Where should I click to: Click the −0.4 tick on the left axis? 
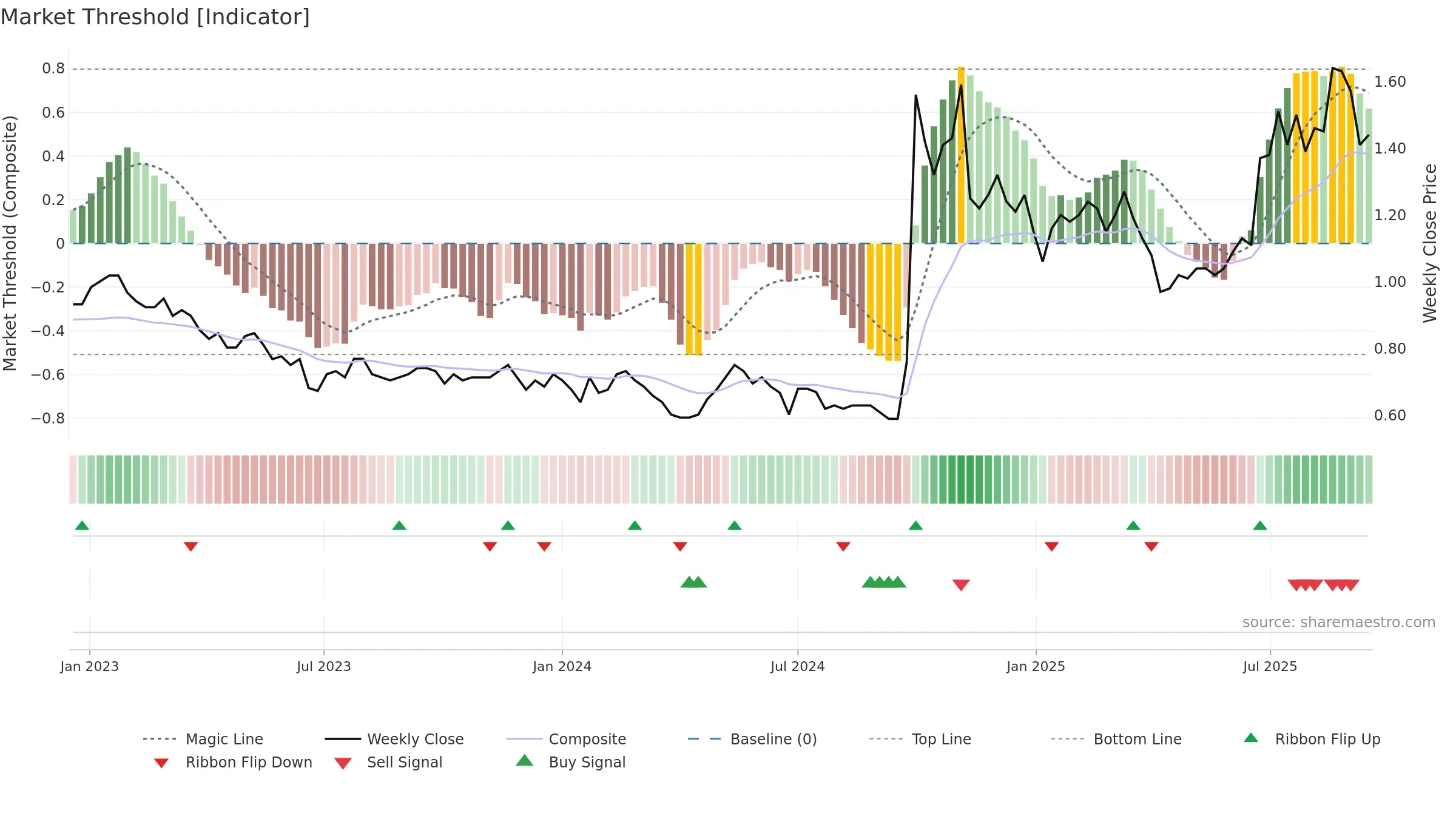coord(48,331)
